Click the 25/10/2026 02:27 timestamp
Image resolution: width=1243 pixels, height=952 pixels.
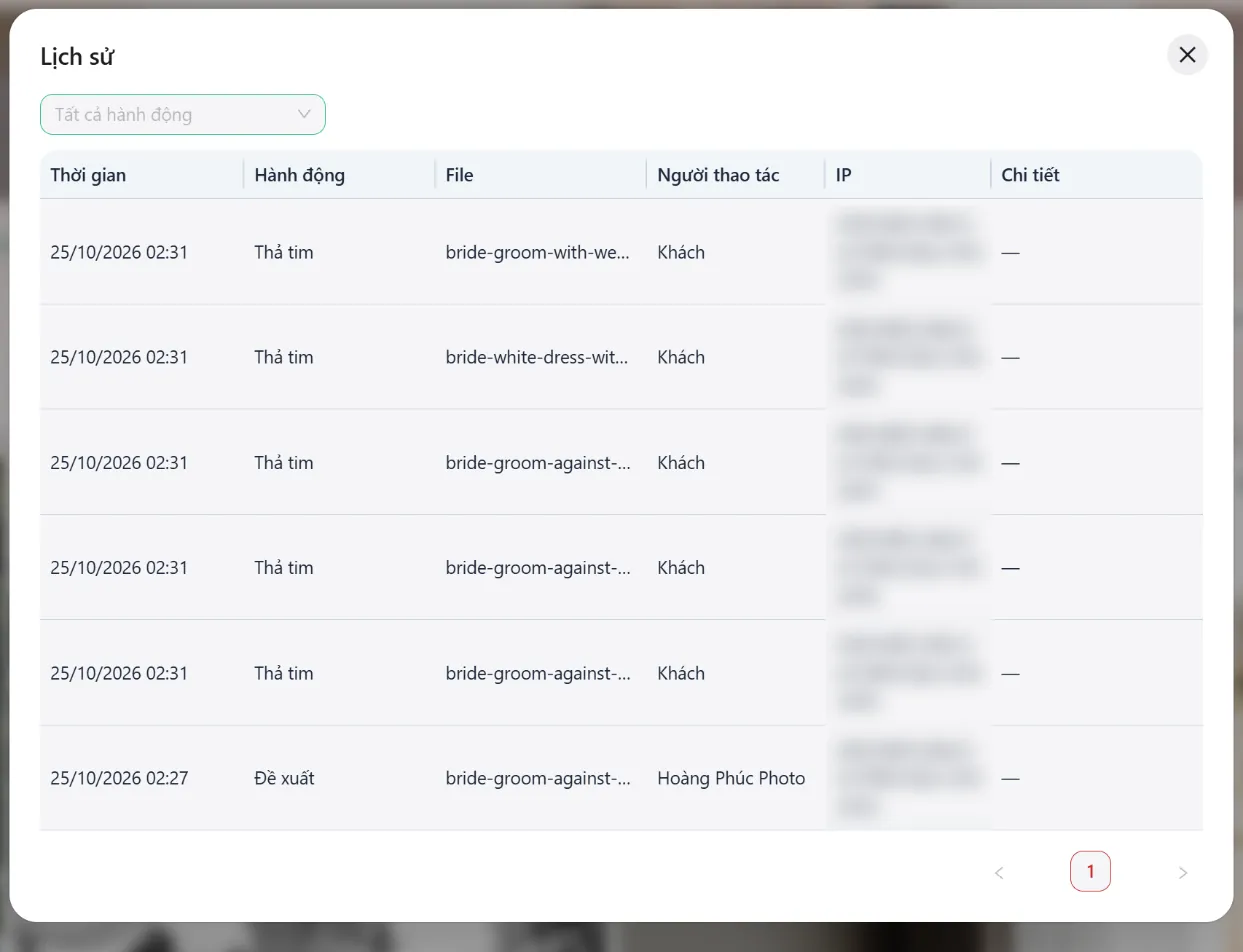click(119, 778)
